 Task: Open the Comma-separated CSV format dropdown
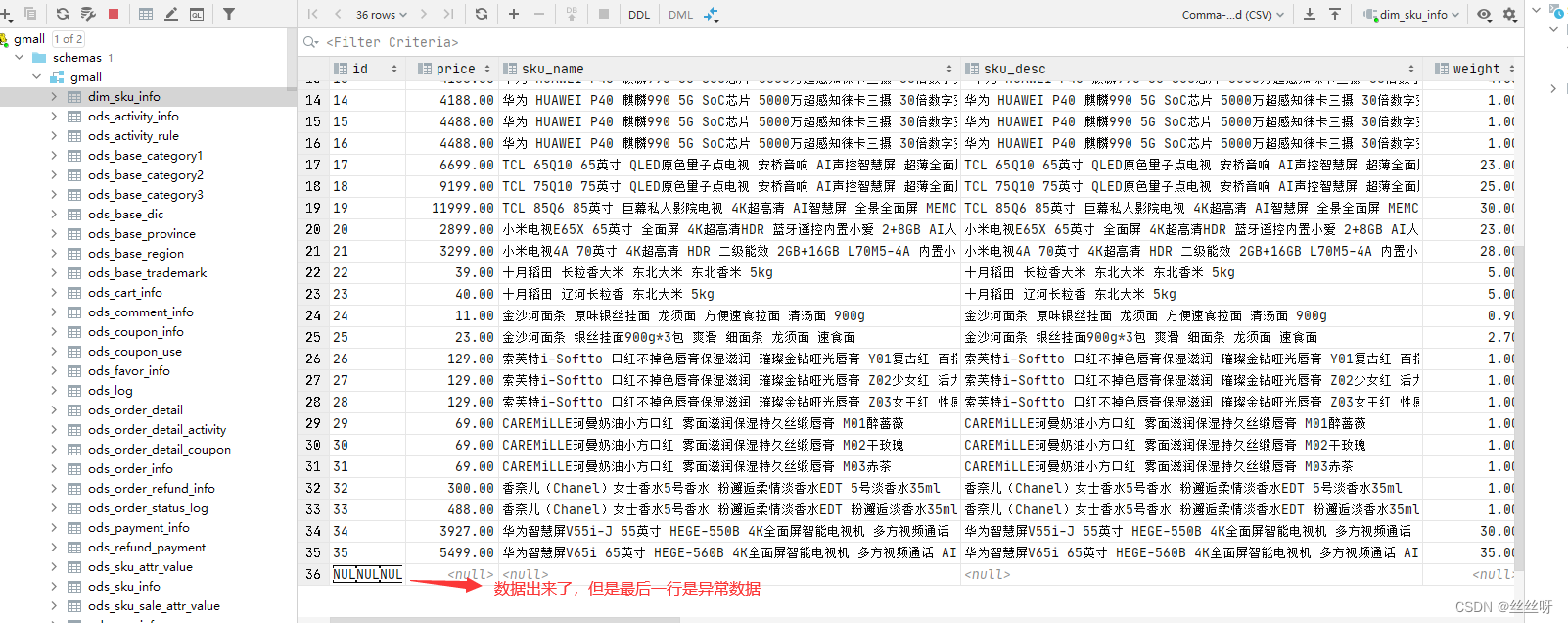[1233, 14]
